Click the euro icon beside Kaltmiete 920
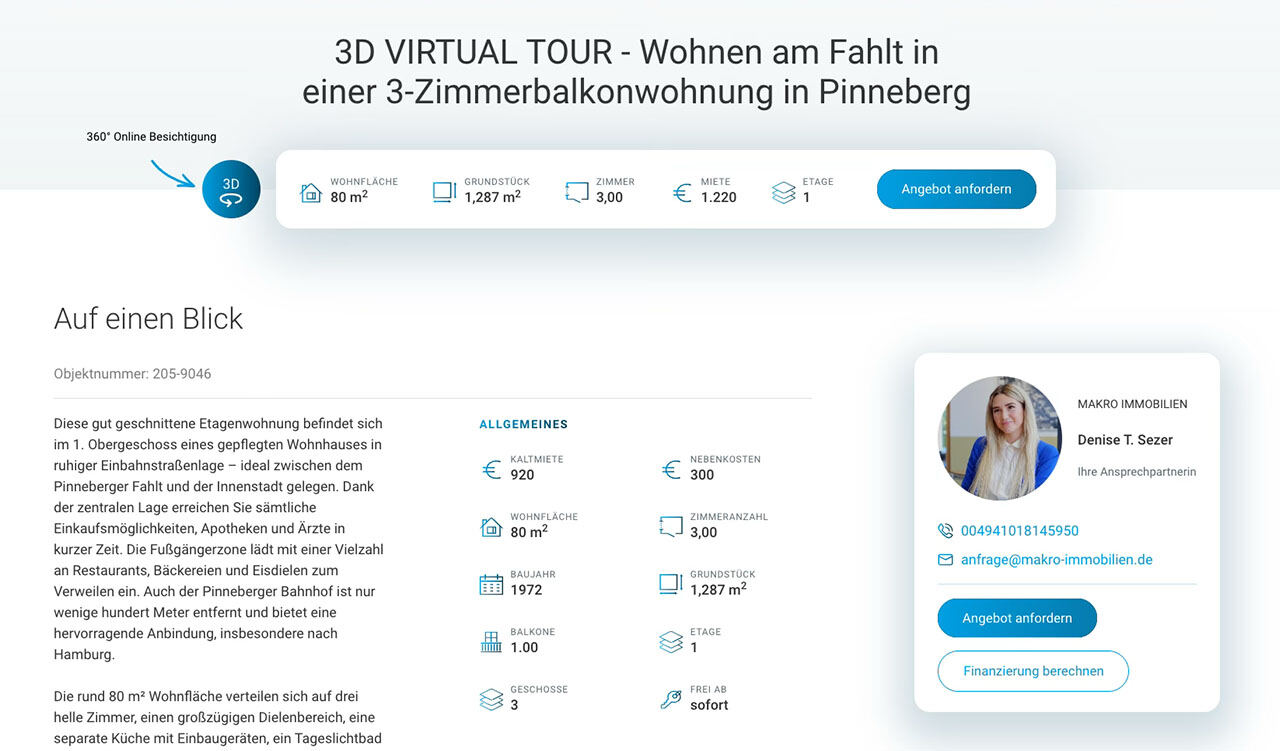The height and width of the screenshot is (751, 1280). click(491, 469)
